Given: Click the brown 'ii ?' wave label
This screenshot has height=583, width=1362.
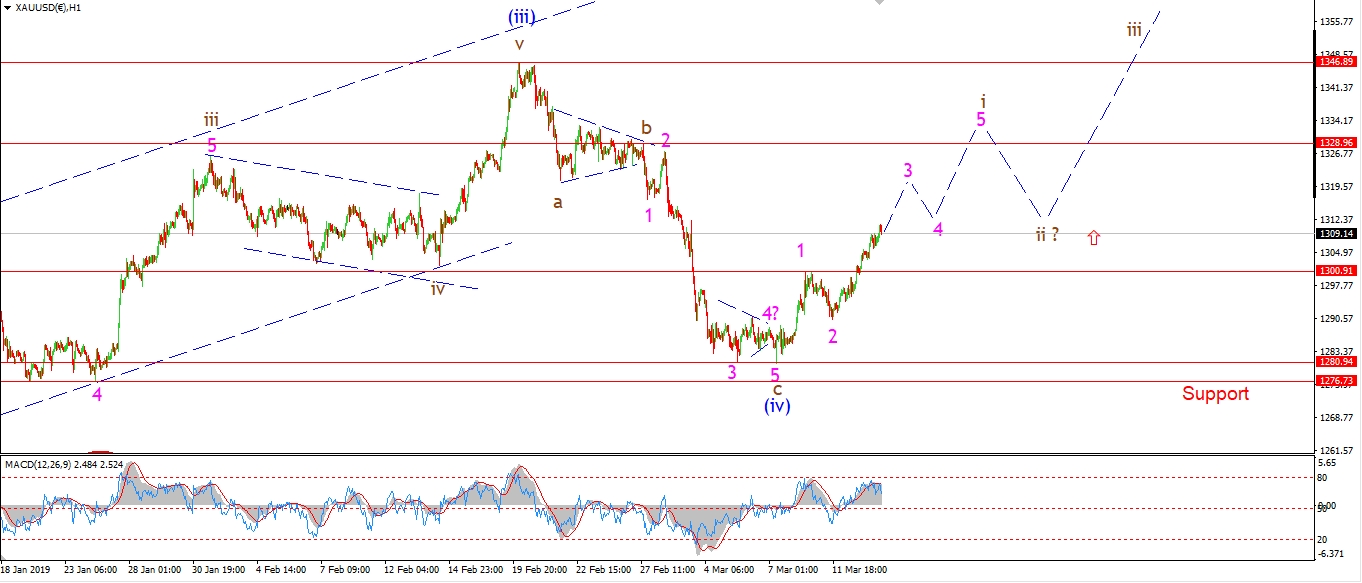Looking at the screenshot, I should point(1046,235).
